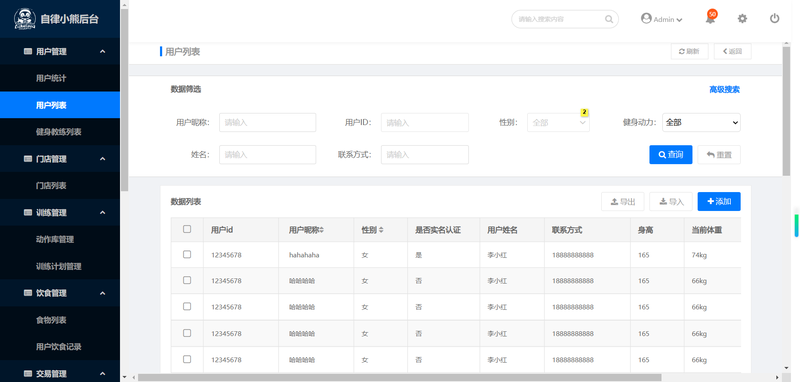Focus the top search input box
The image size is (800, 382).
point(565,19)
